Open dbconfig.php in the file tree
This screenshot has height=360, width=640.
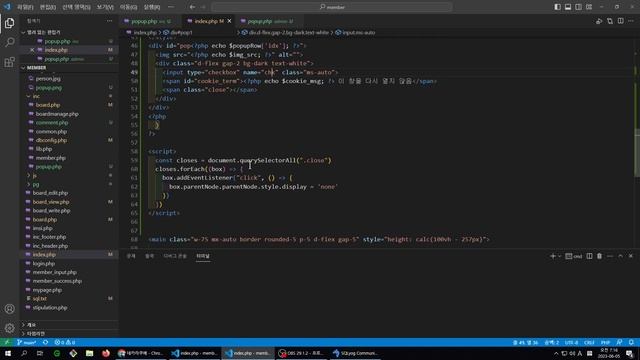51,140
